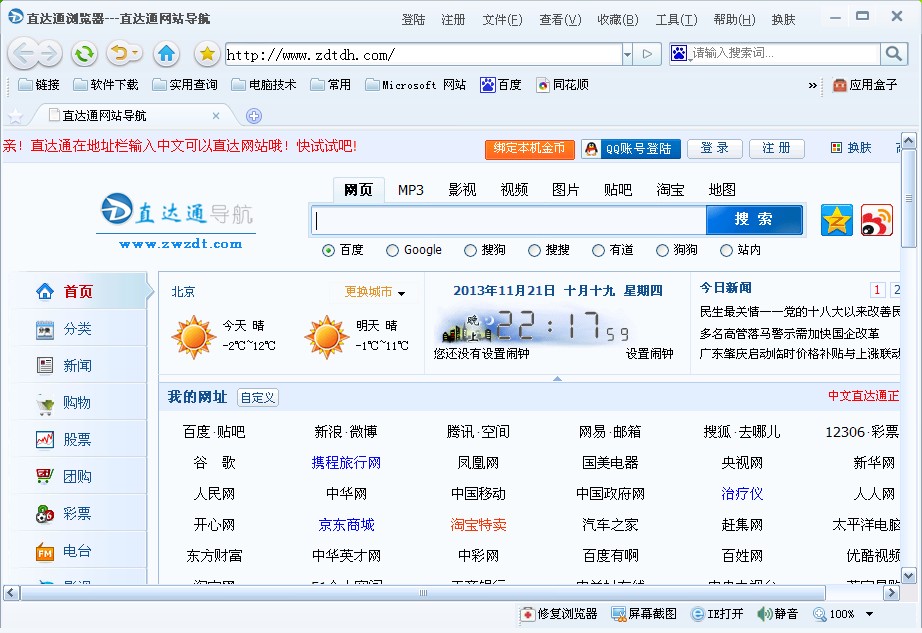Click the horizontal scrollbar thumb
Screen dimensions: 922x633
tap(423, 593)
